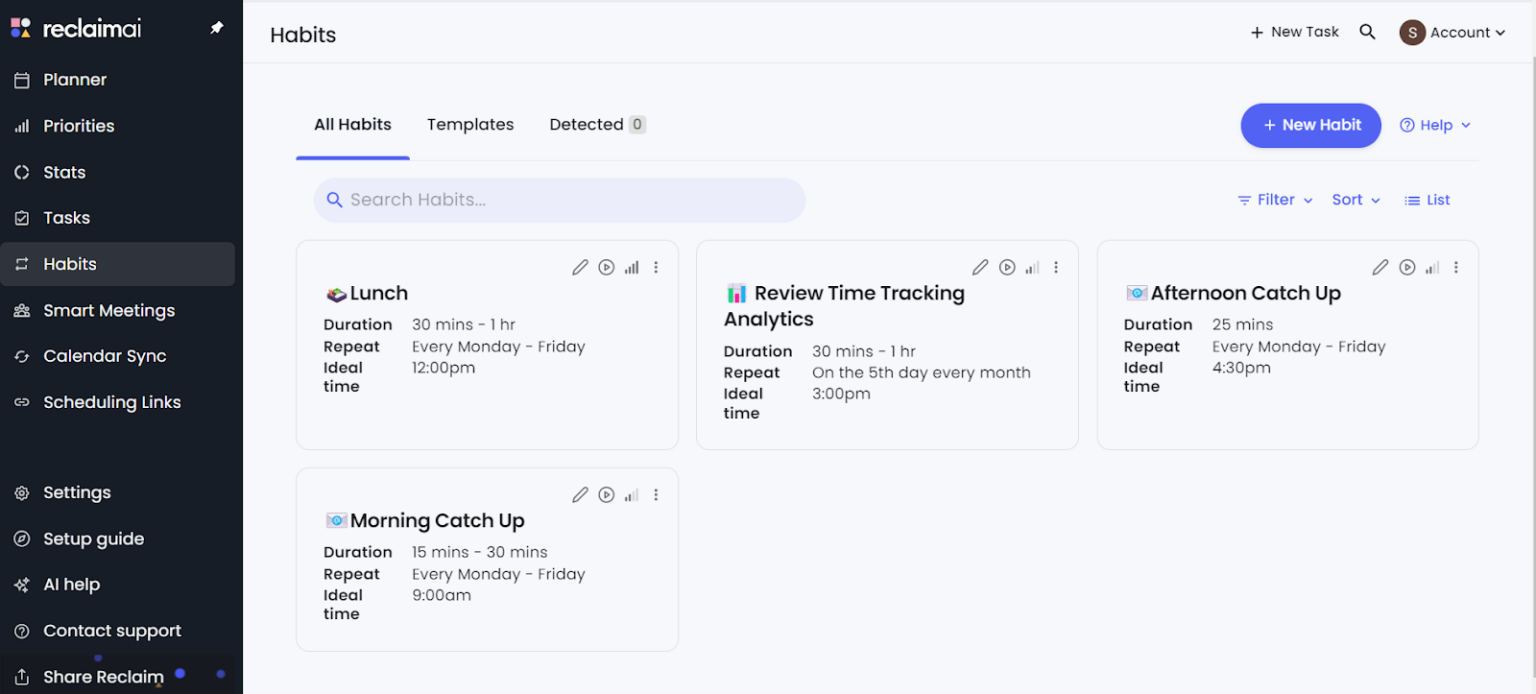The width and height of the screenshot is (1536, 694).
Task: Unpin the sidebar using the pin icon
Action: (x=216, y=28)
